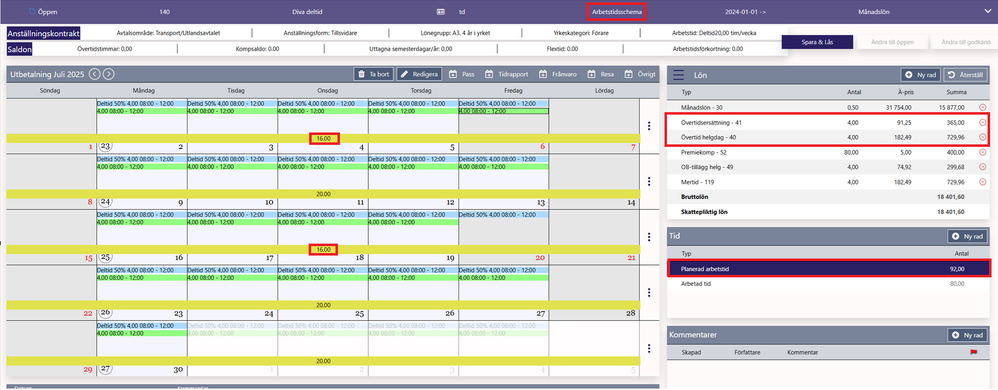Add a Frånvaro entry

(x=558, y=74)
